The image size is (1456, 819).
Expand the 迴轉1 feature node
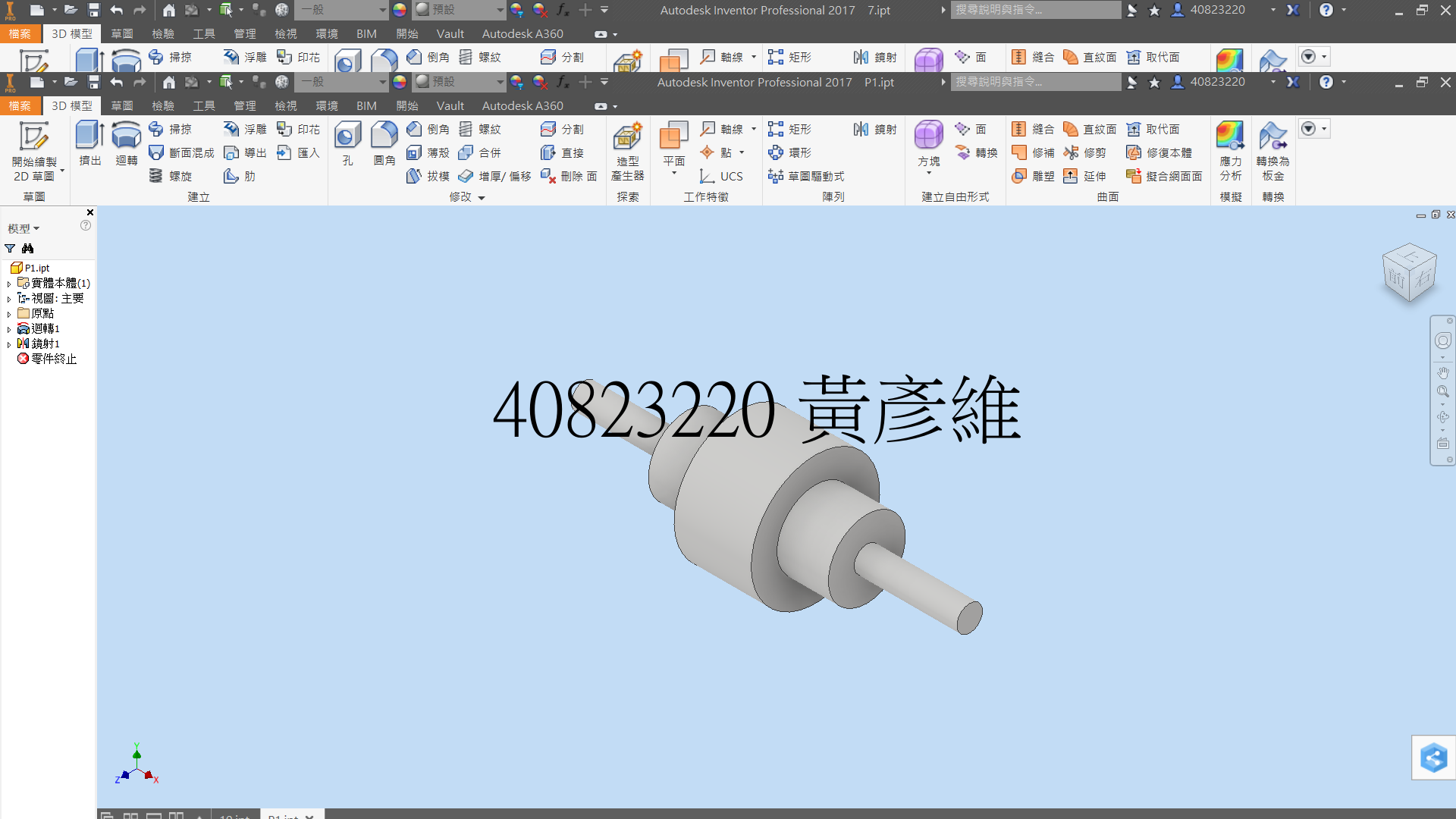9,329
